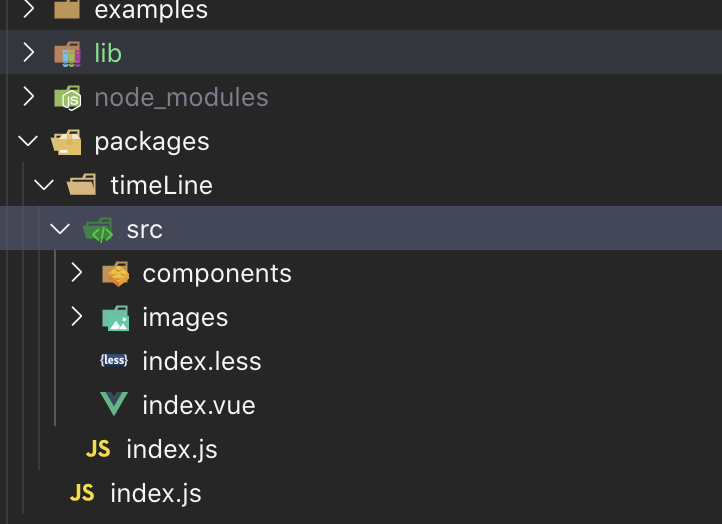Click the timeLine open folder icon
Screen dimensions: 722x524
pyautogui.click(x=82, y=186)
